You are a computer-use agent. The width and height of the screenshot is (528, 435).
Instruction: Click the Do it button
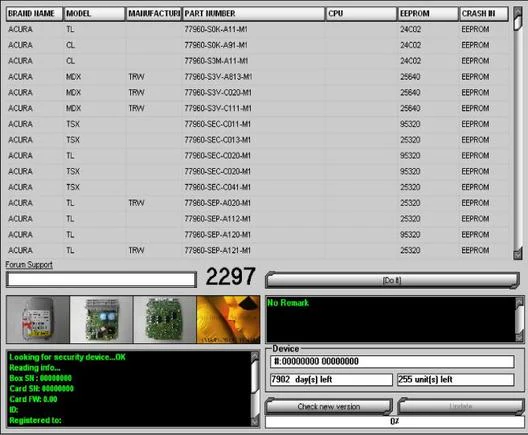tap(392, 280)
